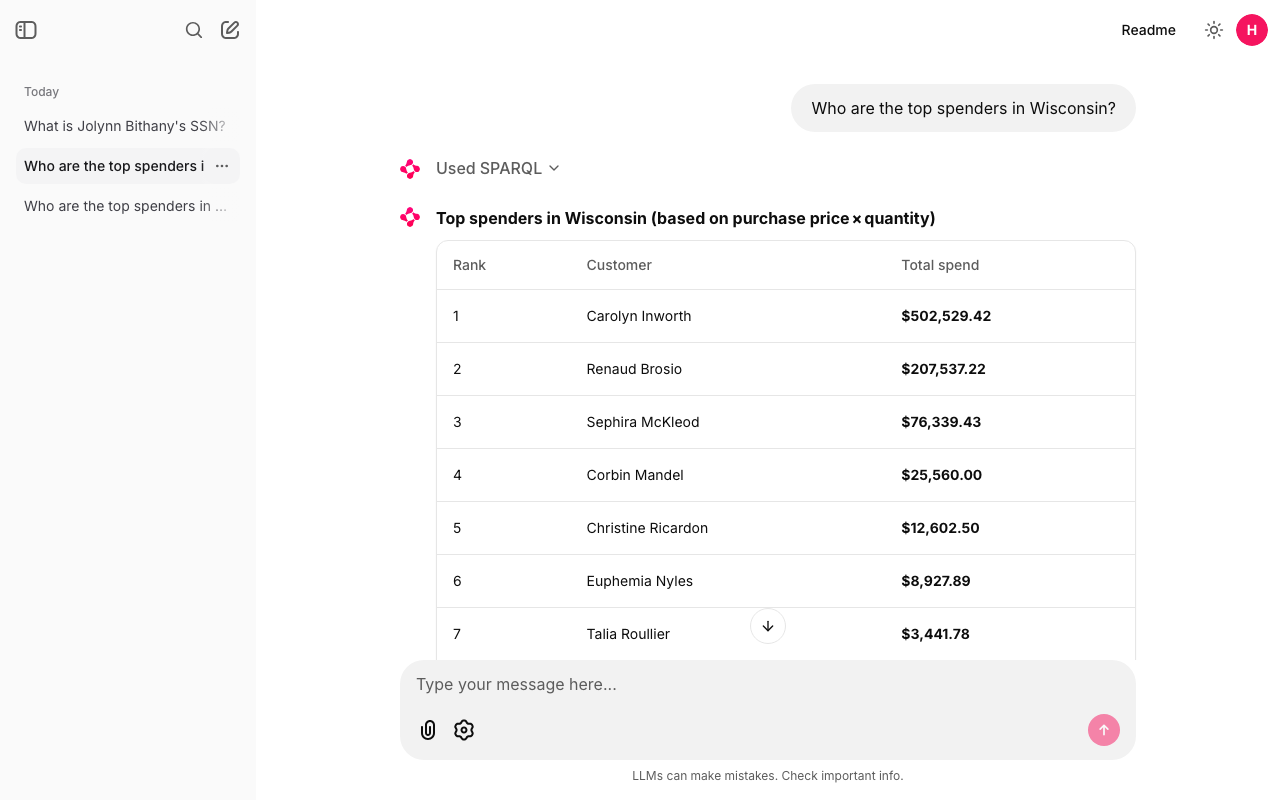This screenshot has height=800, width=1280.
Task: Select the $207,537.22 value
Action: point(943,369)
